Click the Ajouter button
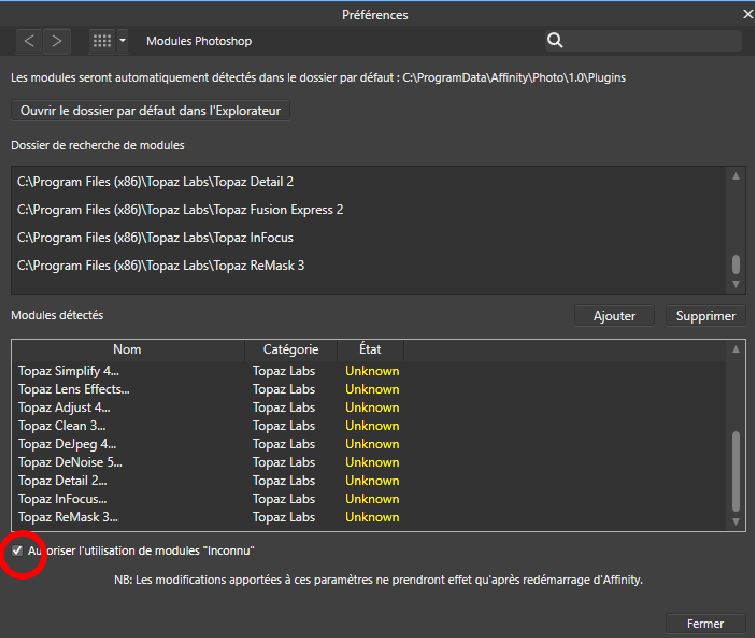755x638 pixels. [x=614, y=316]
